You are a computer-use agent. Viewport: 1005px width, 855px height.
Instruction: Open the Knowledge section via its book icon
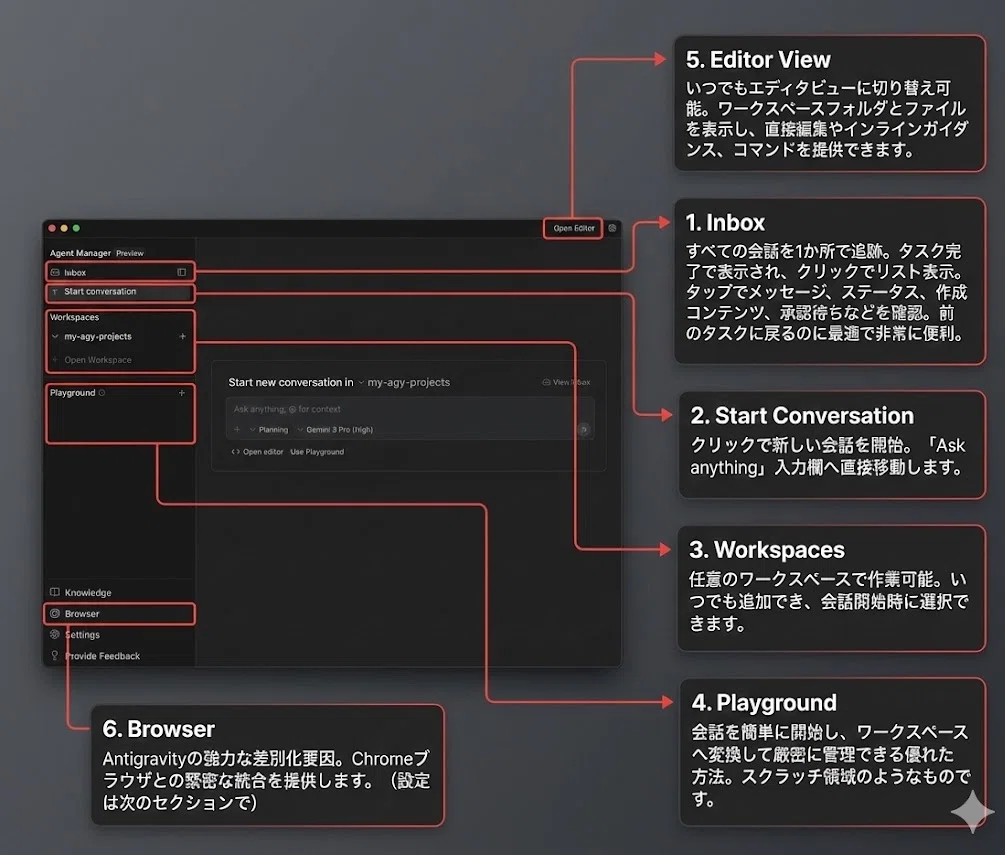coord(55,592)
